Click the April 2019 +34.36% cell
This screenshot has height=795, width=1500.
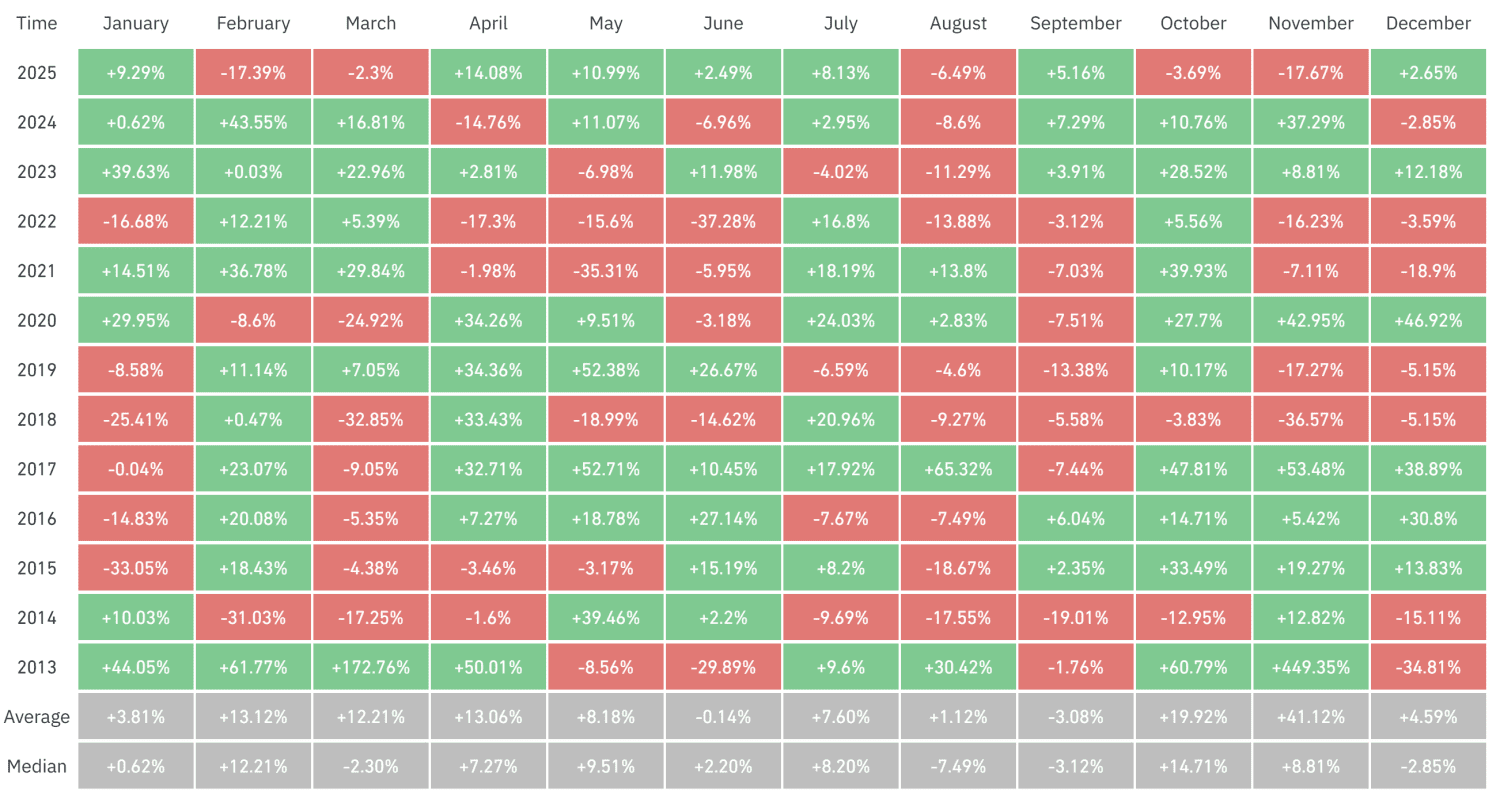[x=488, y=370]
